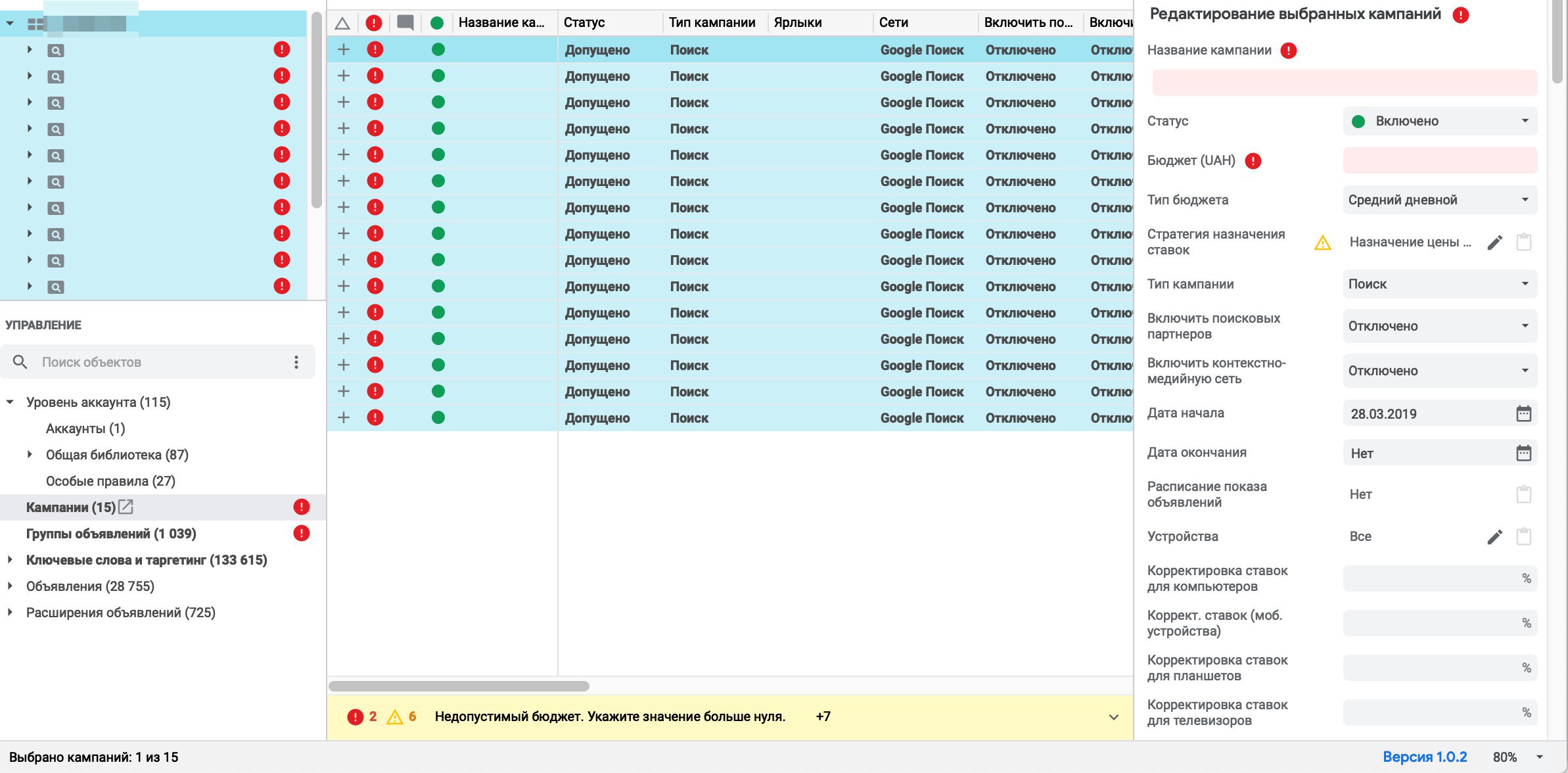Open the zoom 80% dropdown arrow

pos(1539,757)
